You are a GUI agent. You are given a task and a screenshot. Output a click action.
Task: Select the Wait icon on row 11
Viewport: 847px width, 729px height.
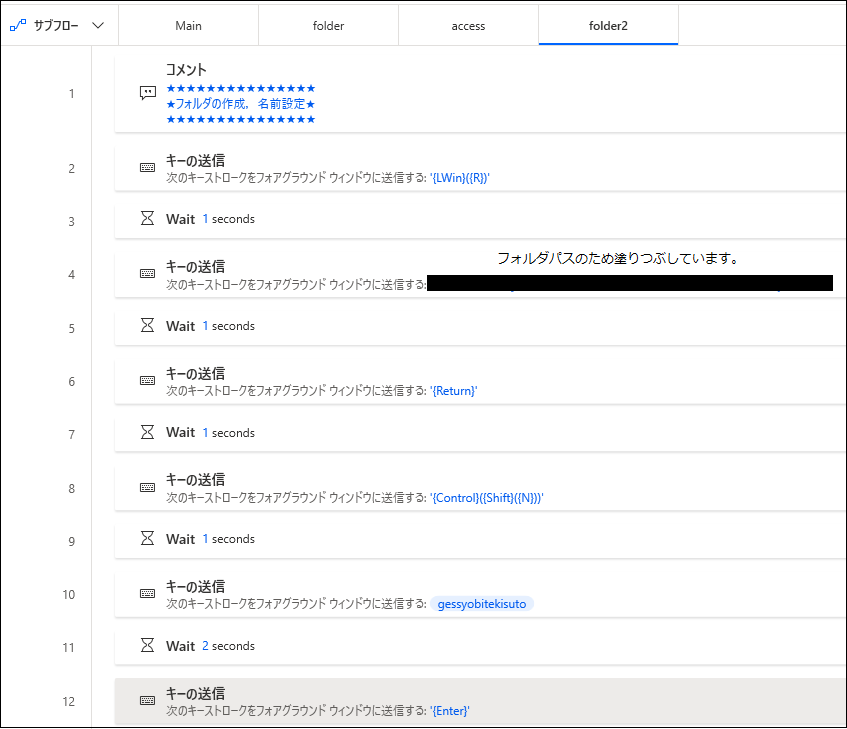point(149,646)
